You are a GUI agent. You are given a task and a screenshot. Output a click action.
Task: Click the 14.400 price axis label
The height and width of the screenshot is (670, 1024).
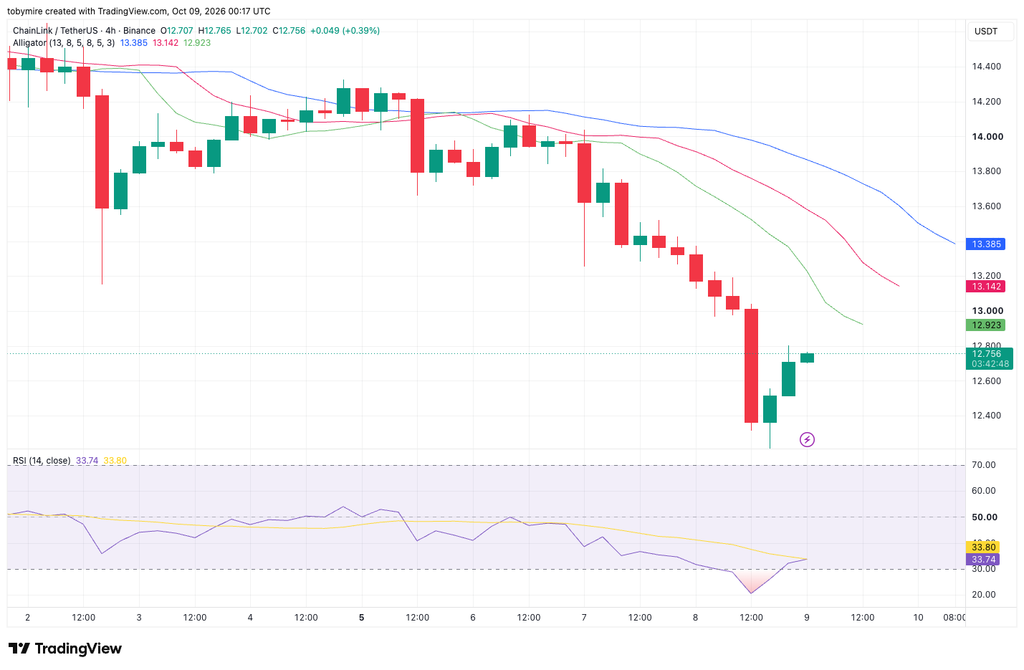(986, 67)
